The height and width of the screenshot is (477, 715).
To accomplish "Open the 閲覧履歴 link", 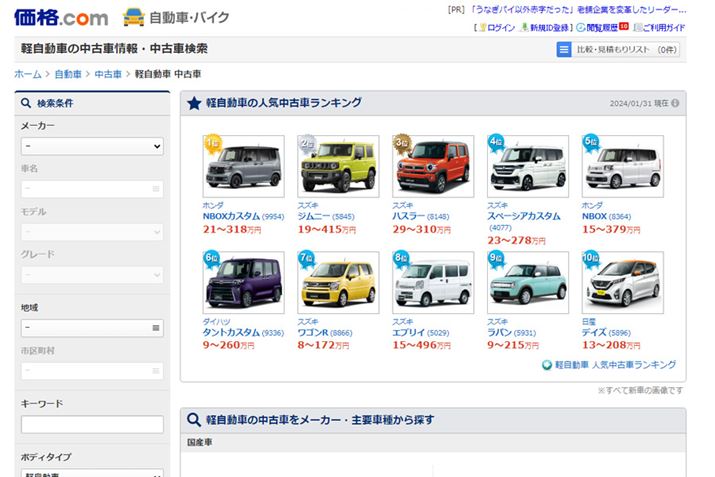I will tap(602, 28).
